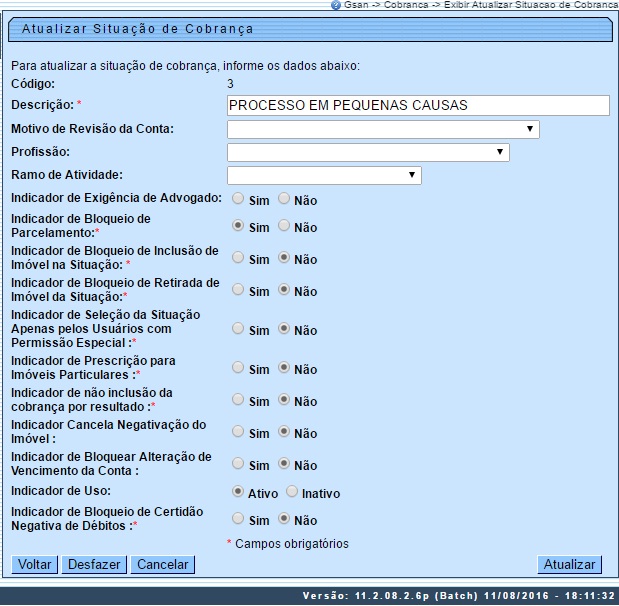This screenshot has width=619, height=606.
Task: Open the Motivo de Revisão da Conta dropdown
Action: tap(383, 129)
